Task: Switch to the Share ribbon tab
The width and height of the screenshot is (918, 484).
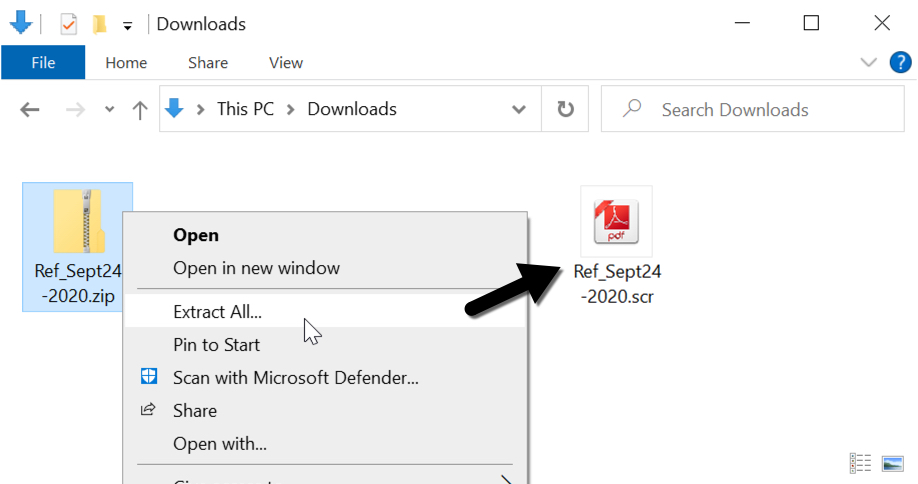Action: pos(208,63)
